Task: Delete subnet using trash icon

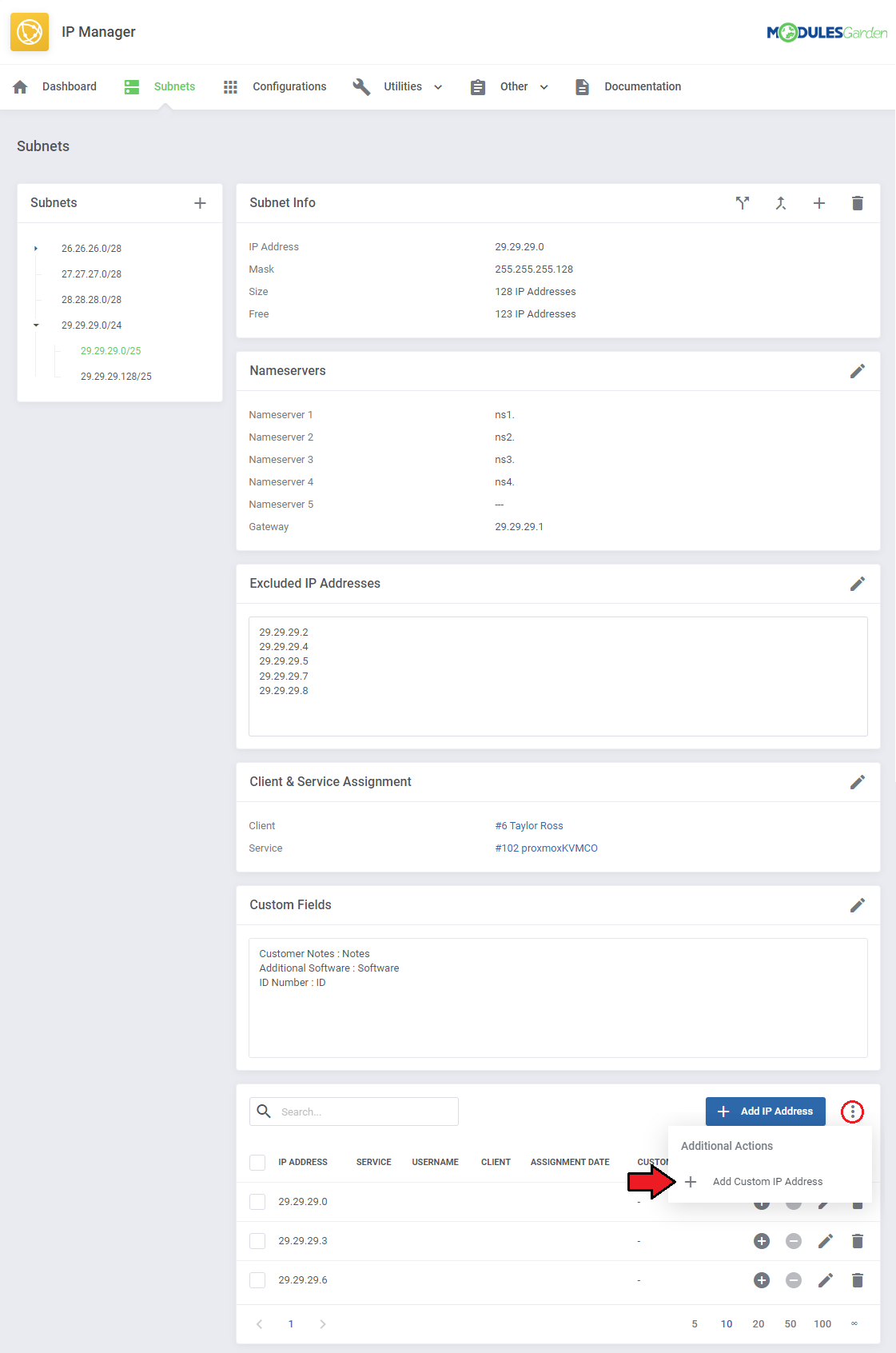Action: tap(858, 203)
